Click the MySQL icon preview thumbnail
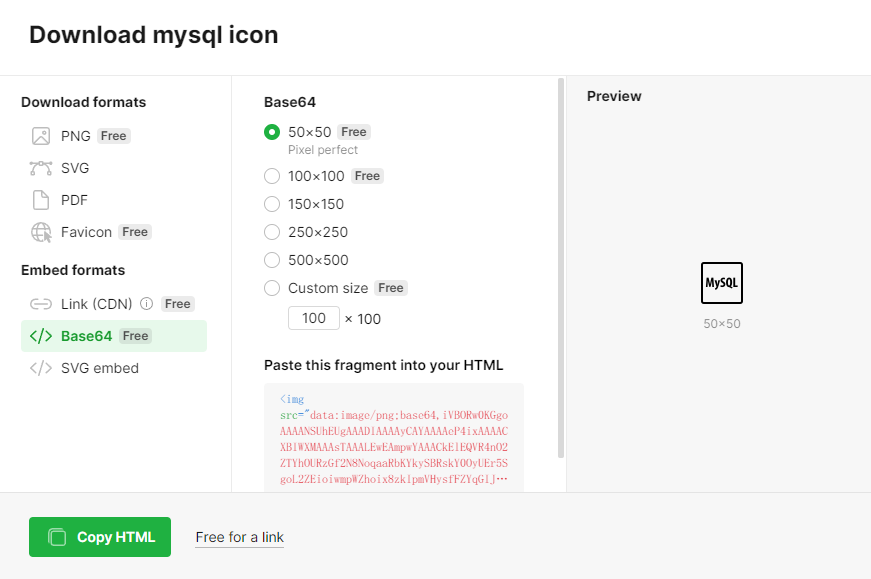The height and width of the screenshot is (579, 871). [x=721, y=283]
